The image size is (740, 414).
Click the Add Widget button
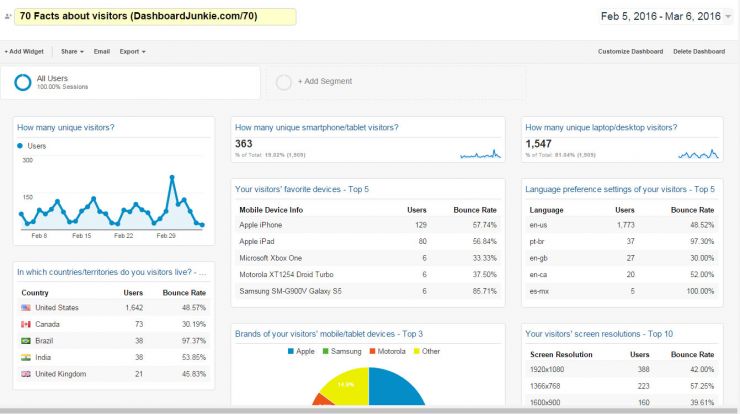pyautogui.click(x=24, y=51)
